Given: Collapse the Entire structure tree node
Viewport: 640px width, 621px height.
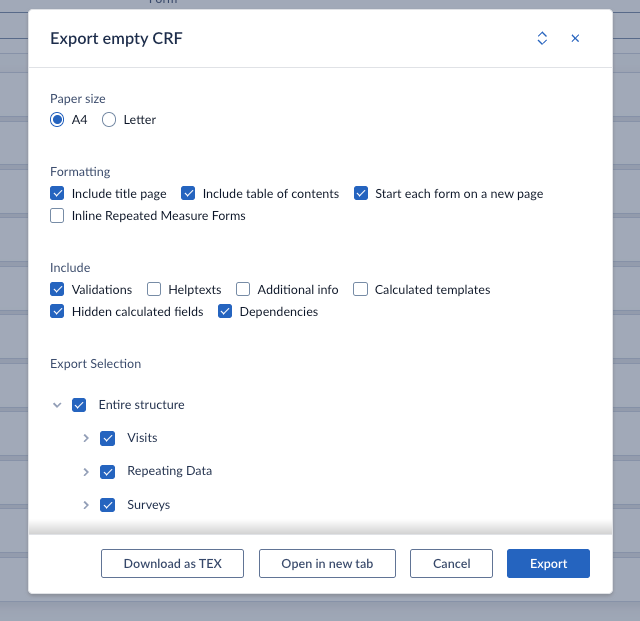Looking at the screenshot, I should [x=57, y=405].
